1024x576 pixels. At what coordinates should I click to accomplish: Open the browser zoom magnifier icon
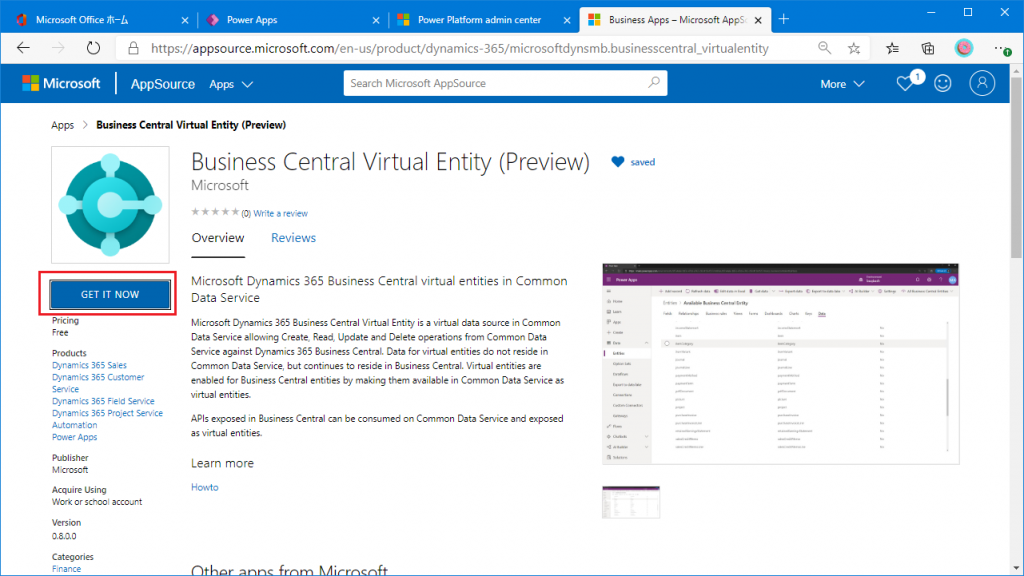(x=824, y=47)
